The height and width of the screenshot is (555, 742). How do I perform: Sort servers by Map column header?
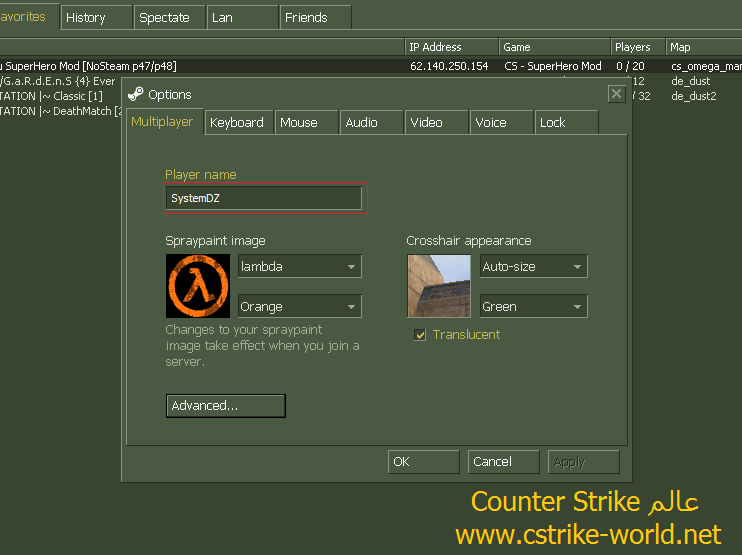coord(704,47)
